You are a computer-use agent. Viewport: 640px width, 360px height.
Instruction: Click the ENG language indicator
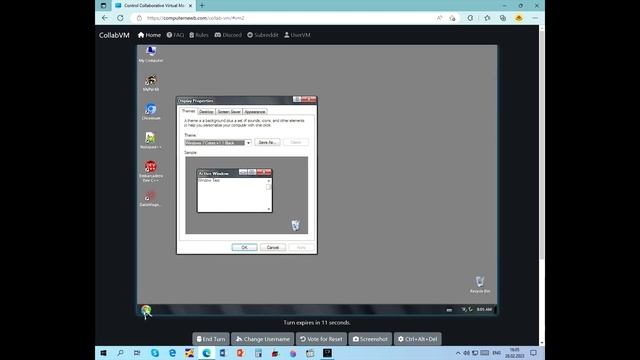click(496, 353)
